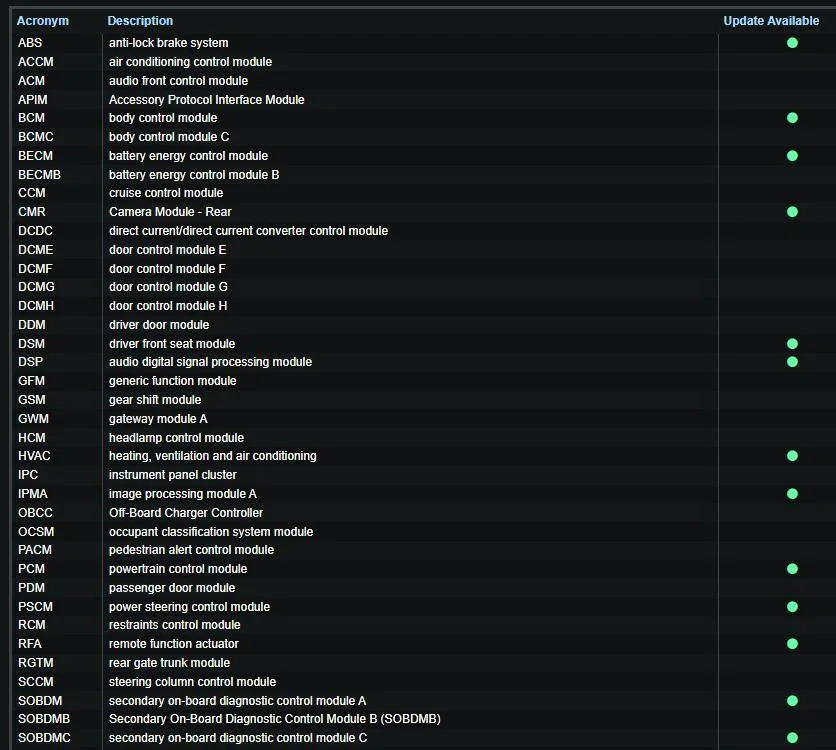This screenshot has height=750, width=836.
Task: Select the 'gear shift module' description
Action: 155,400
